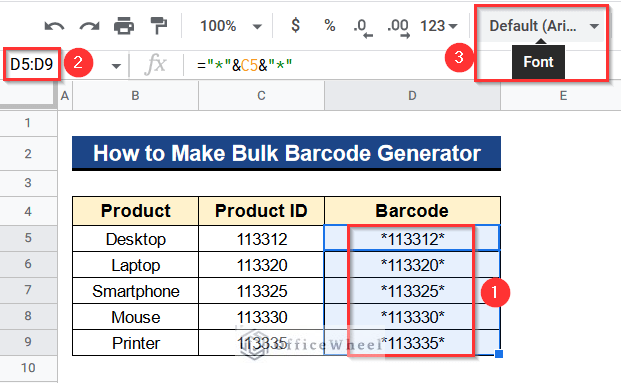The image size is (621, 383).
Task: Increase decimal places button
Action: tap(398, 28)
